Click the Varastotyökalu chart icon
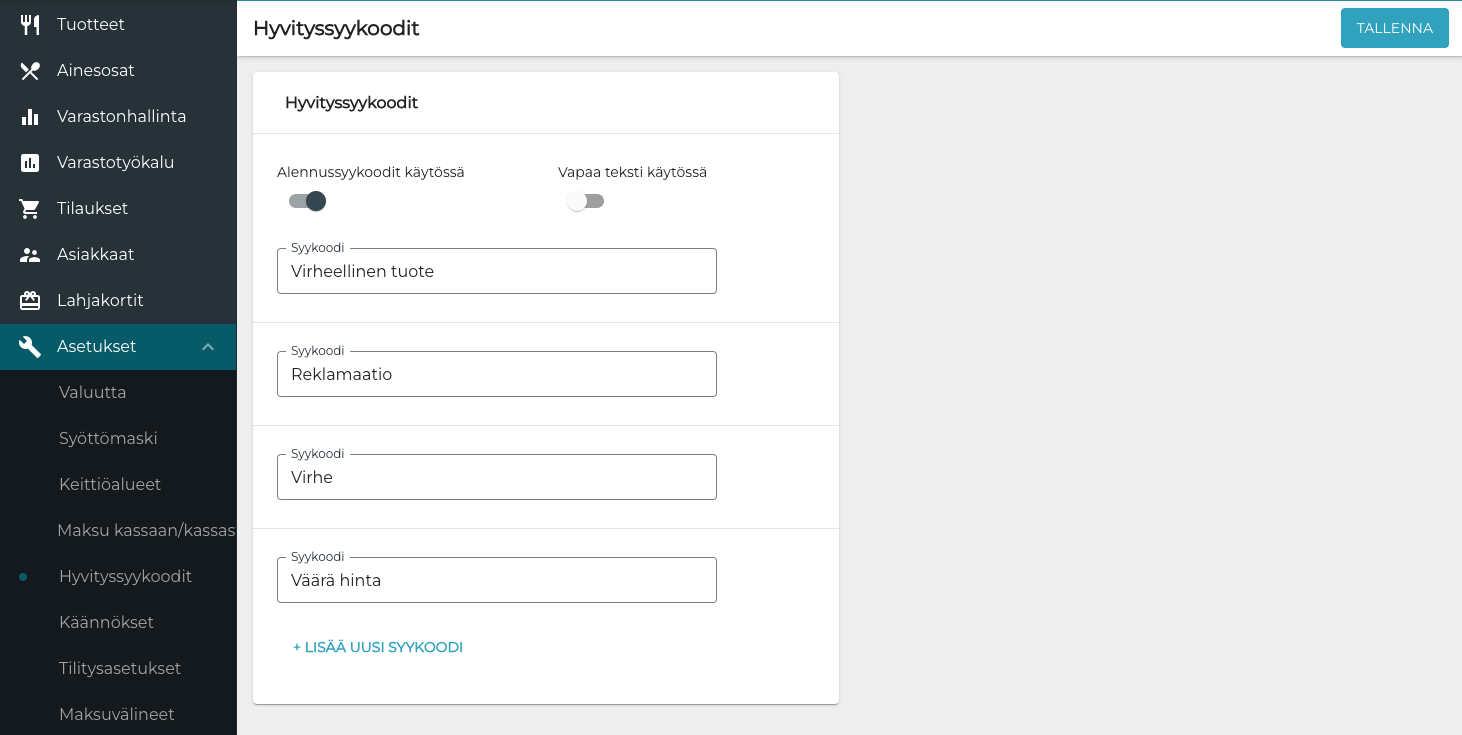 [30, 163]
